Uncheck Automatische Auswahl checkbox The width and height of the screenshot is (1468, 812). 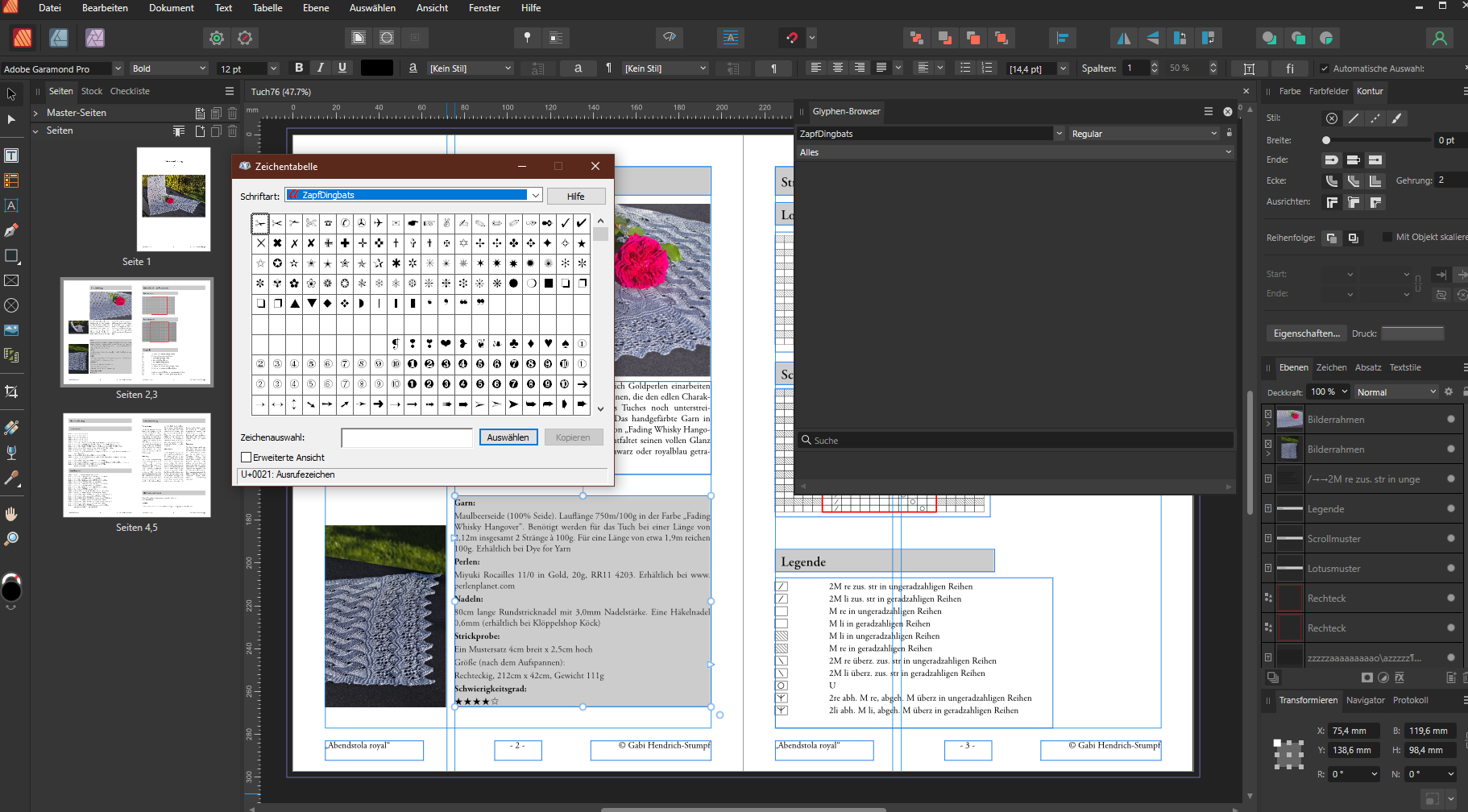pos(1325,68)
